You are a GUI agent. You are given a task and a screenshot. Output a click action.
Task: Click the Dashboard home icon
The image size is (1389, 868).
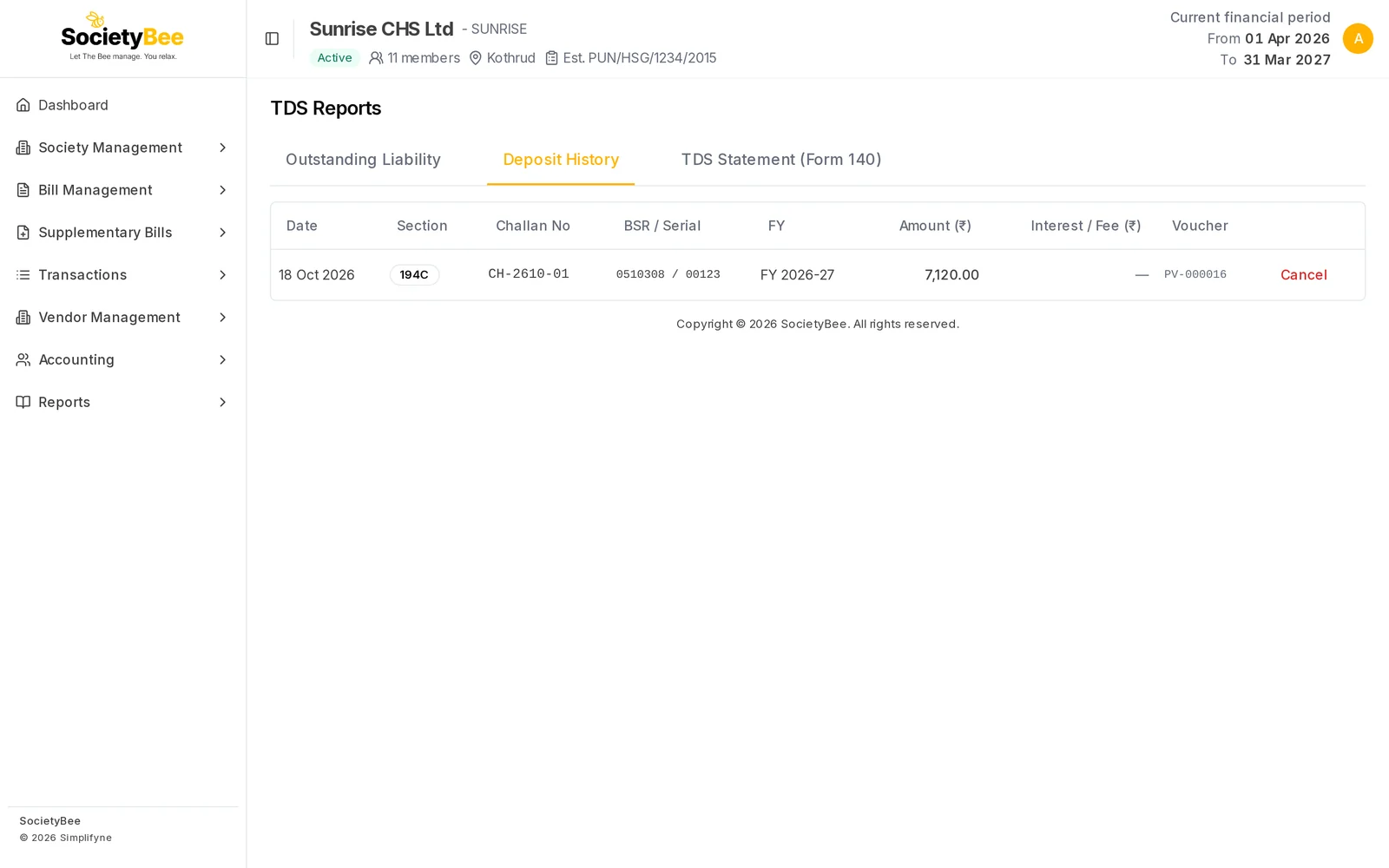tap(23, 105)
